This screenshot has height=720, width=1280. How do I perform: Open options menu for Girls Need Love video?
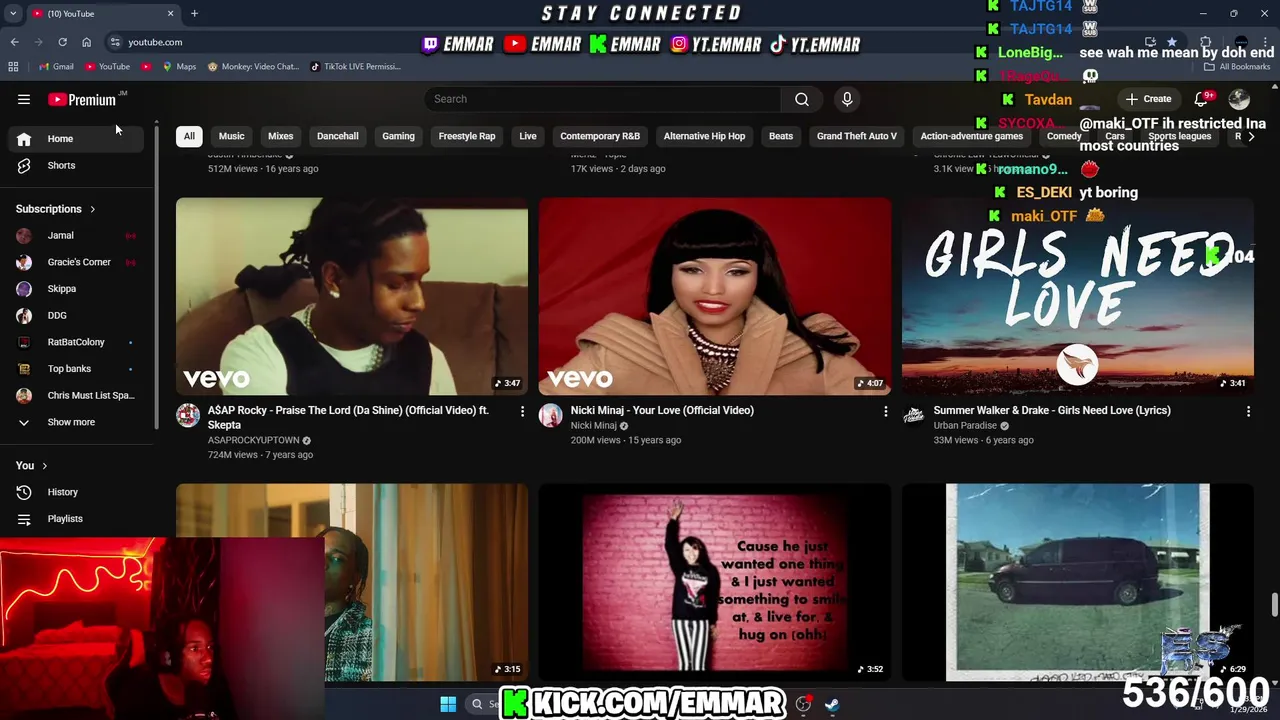(x=1248, y=411)
